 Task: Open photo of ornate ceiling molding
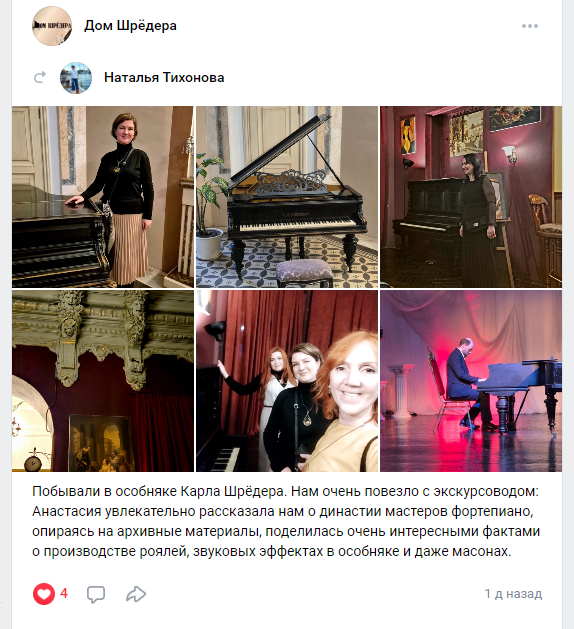tap(103, 381)
